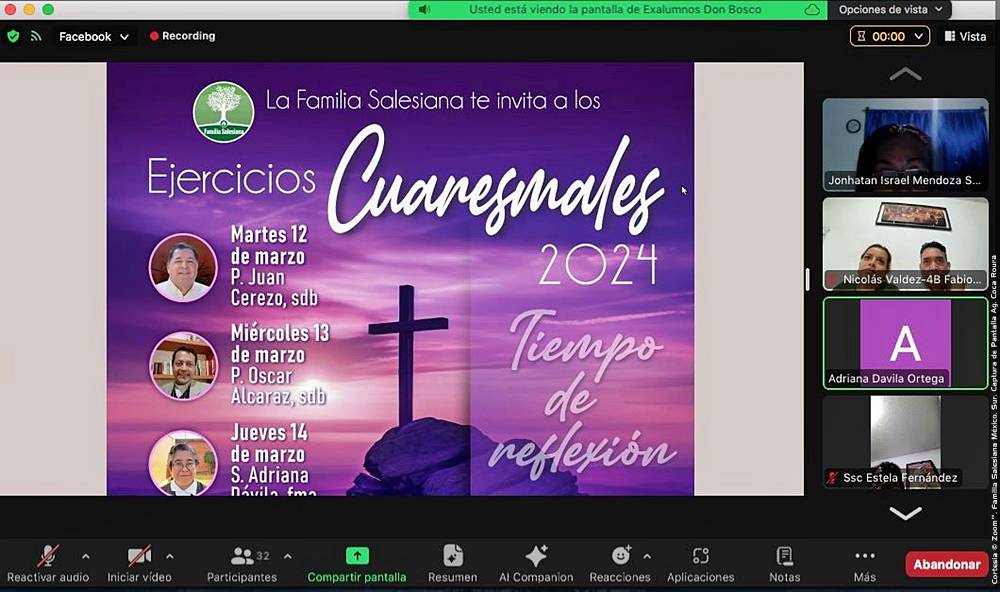This screenshot has height=592, width=1000.
Task: Click the macOS green fullscreen window button
Action: click(48, 9)
